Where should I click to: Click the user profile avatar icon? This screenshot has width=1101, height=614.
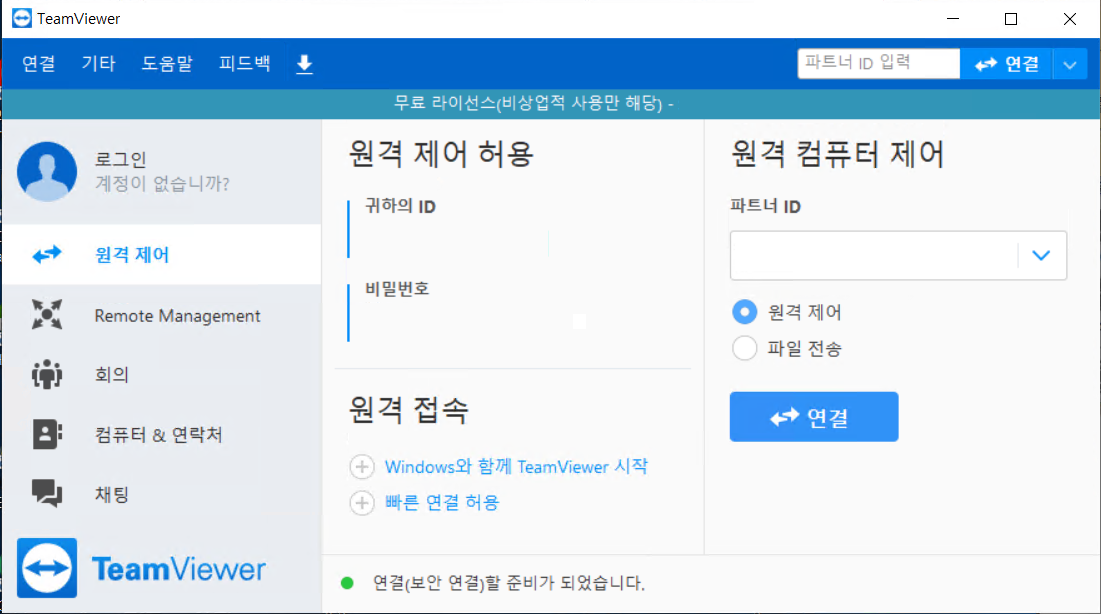tap(47, 171)
